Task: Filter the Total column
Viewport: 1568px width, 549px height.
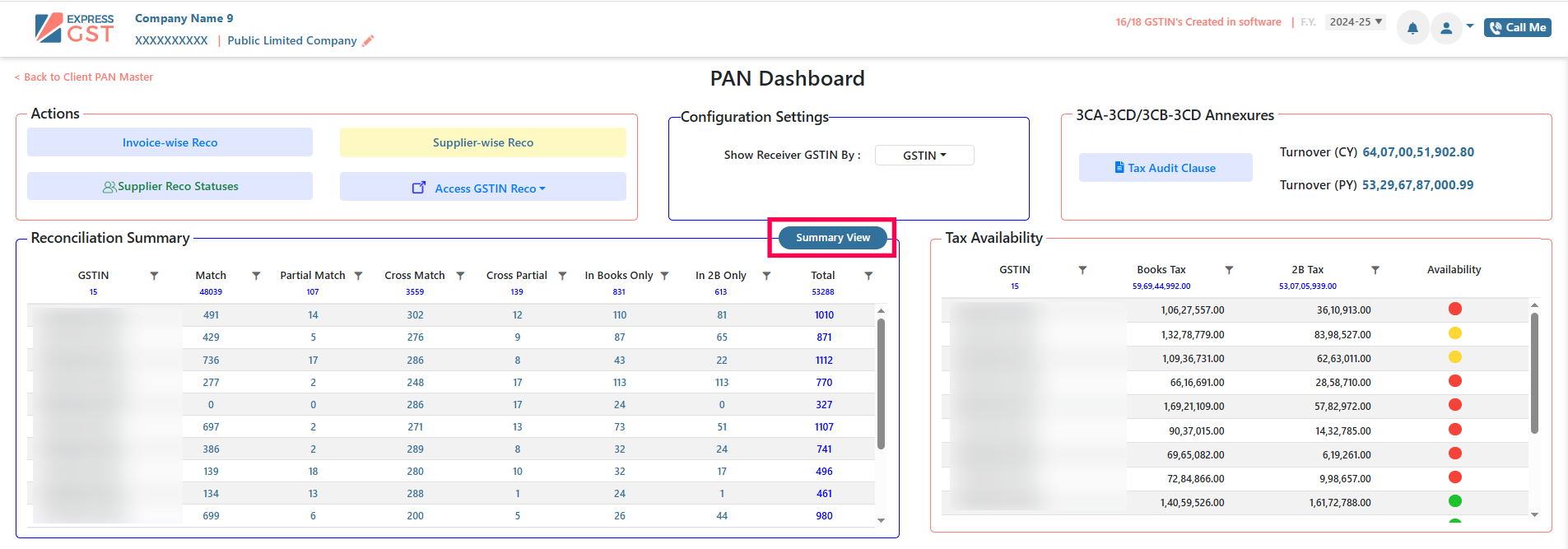Action: click(x=868, y=276)
